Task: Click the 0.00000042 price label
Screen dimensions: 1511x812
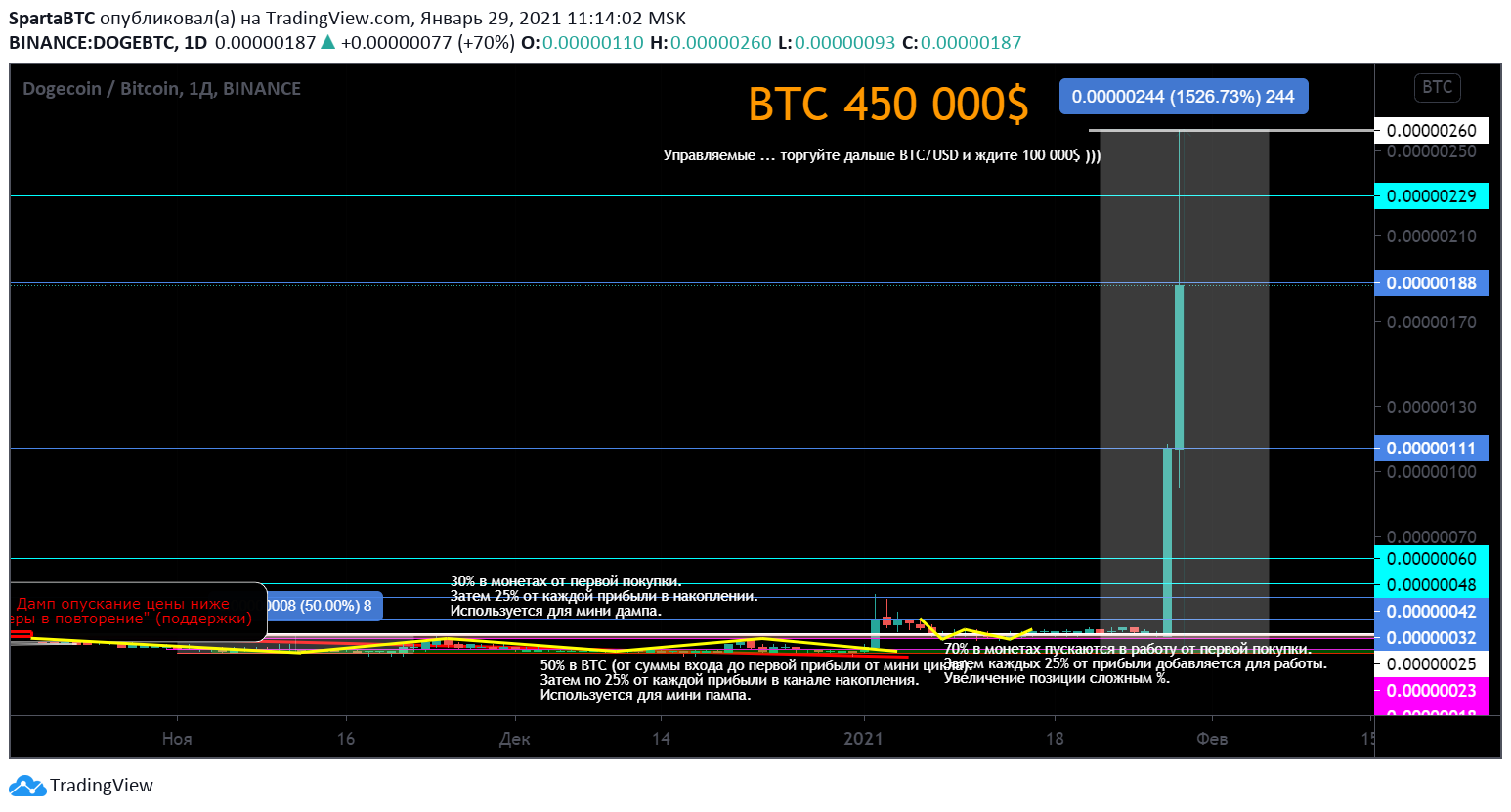Action: (1432, 612)
